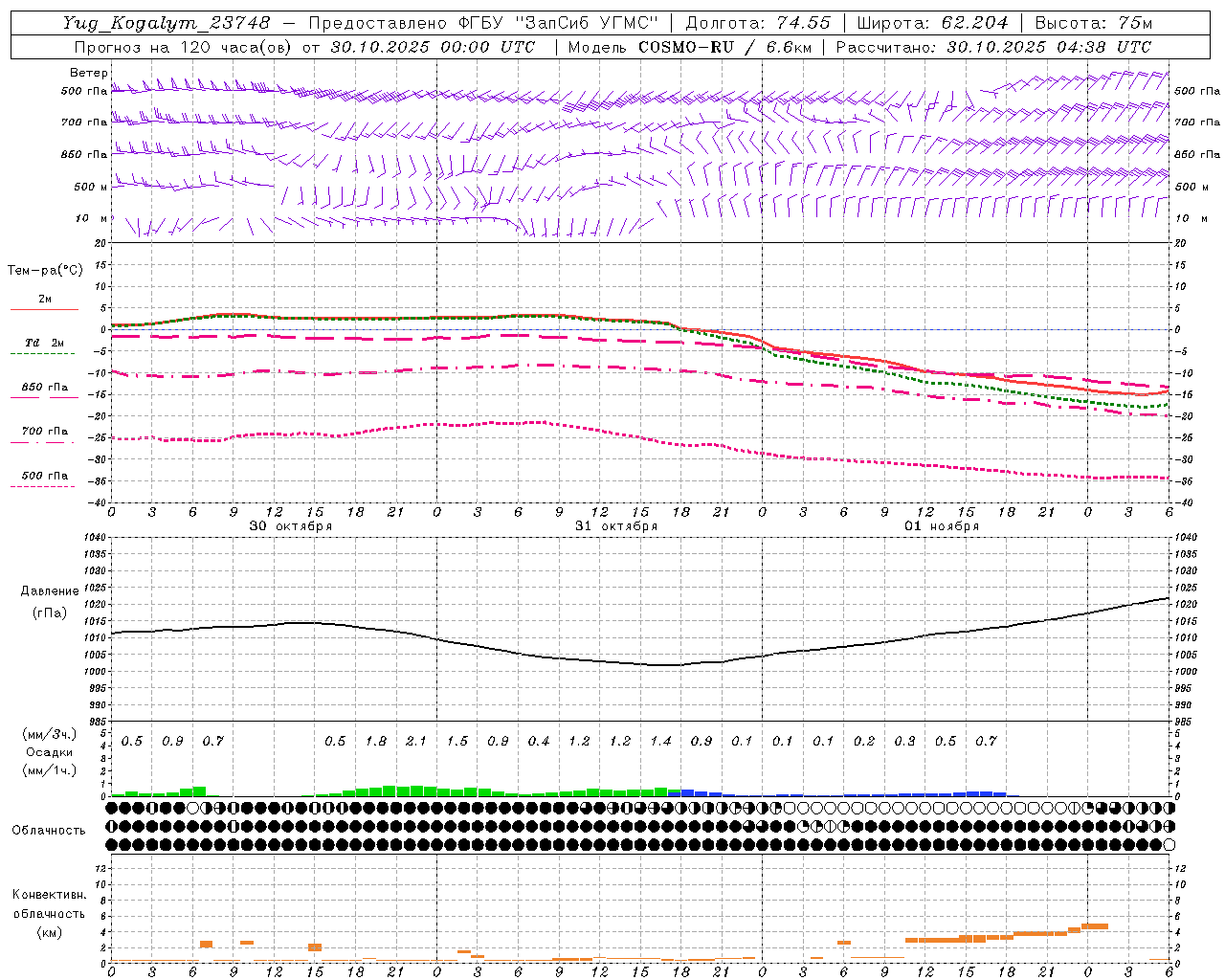Click the Осадки precipitation panel label
This screenshot has height=980, width=1225.
click(x=49, y=753)
